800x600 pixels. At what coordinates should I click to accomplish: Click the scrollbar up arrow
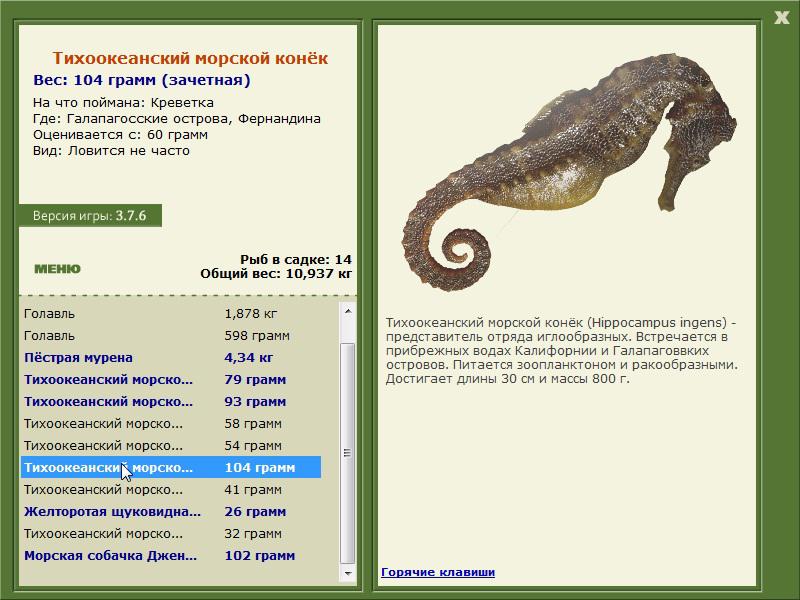tap(348, 311)
